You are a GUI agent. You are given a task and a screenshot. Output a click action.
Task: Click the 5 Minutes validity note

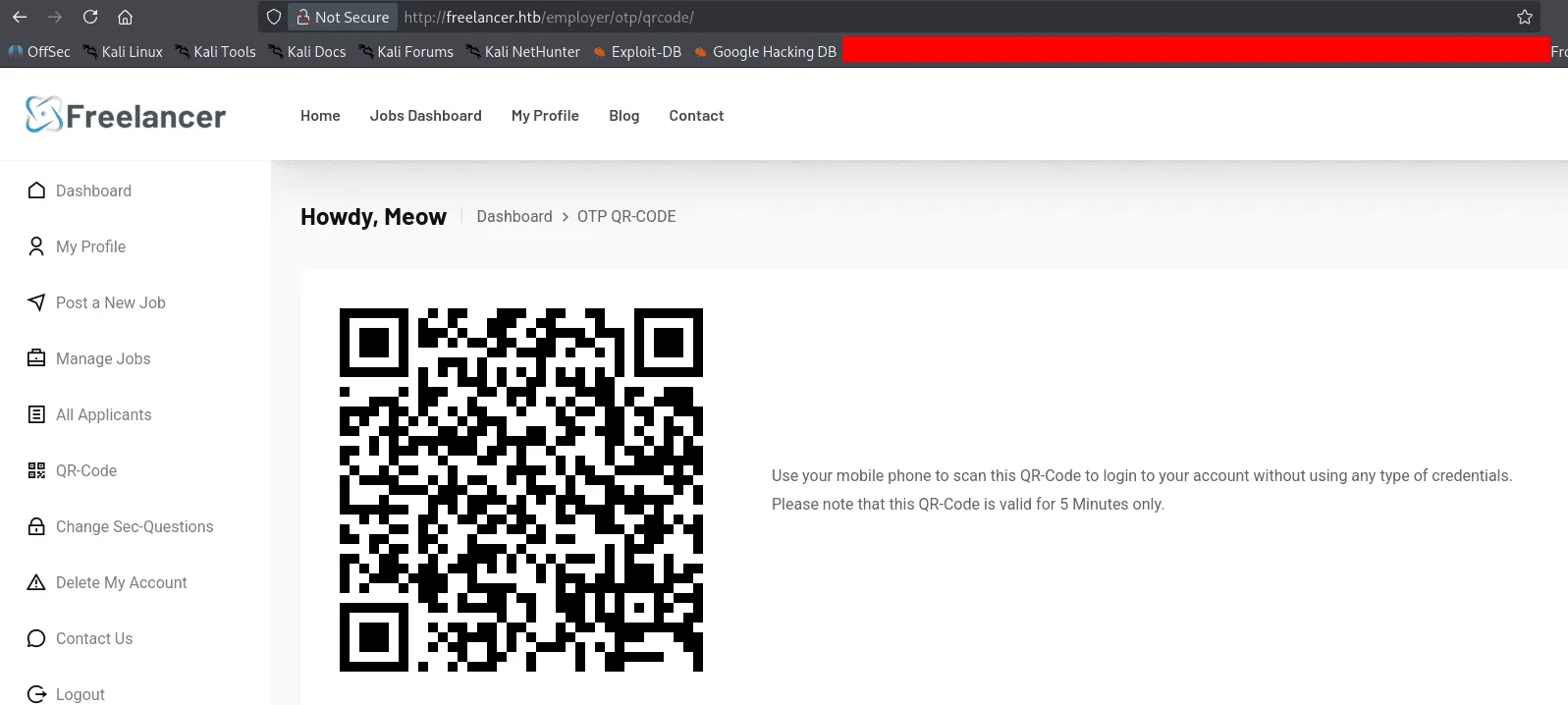(x=968, y=504)
